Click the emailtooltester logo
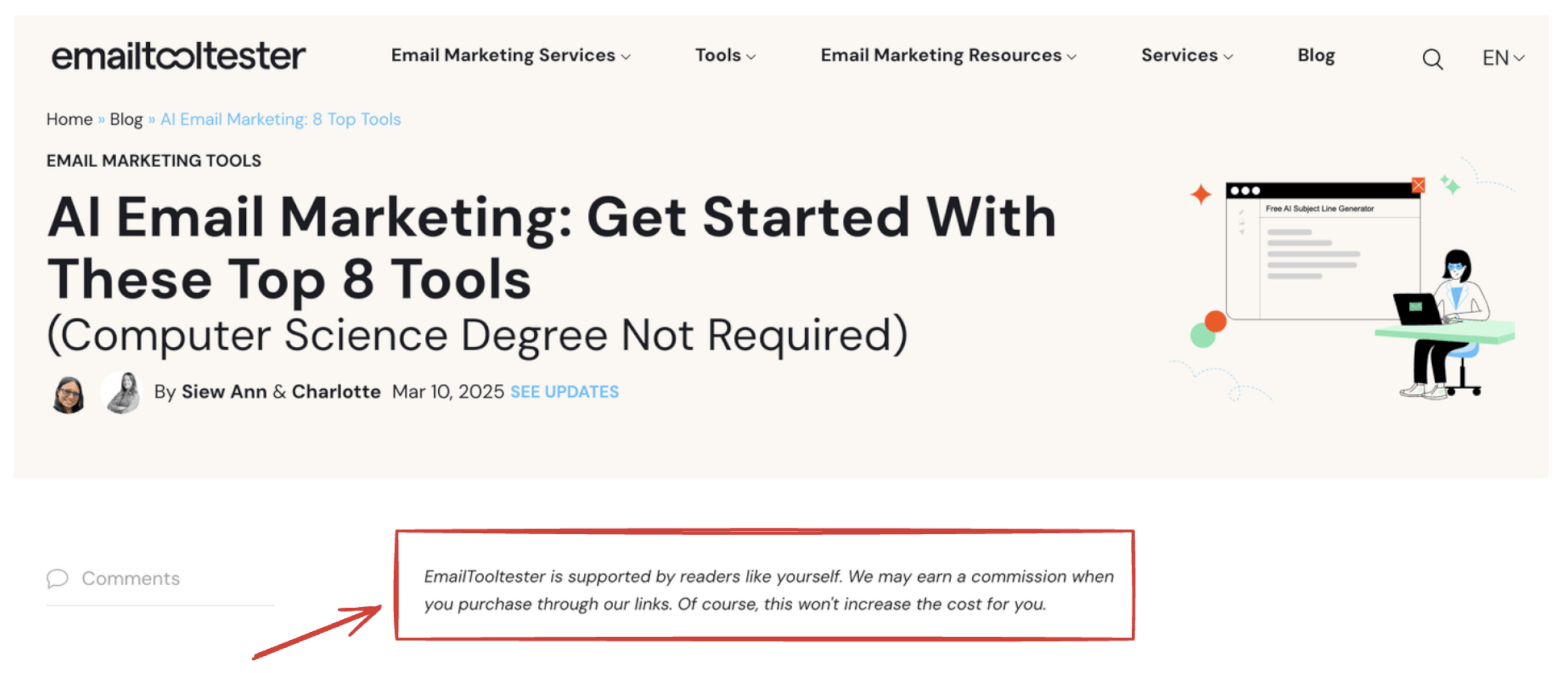 pos(178,56)
